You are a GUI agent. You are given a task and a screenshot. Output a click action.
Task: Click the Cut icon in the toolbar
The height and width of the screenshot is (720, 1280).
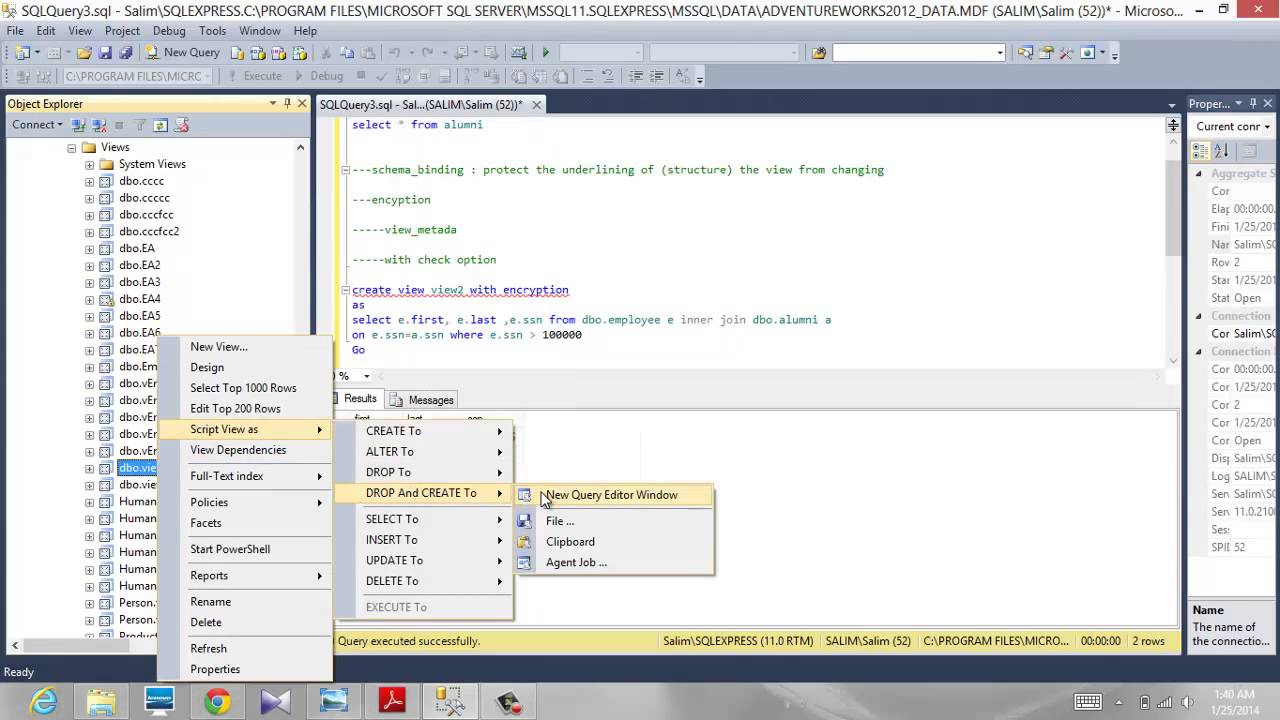click(326, 53)
